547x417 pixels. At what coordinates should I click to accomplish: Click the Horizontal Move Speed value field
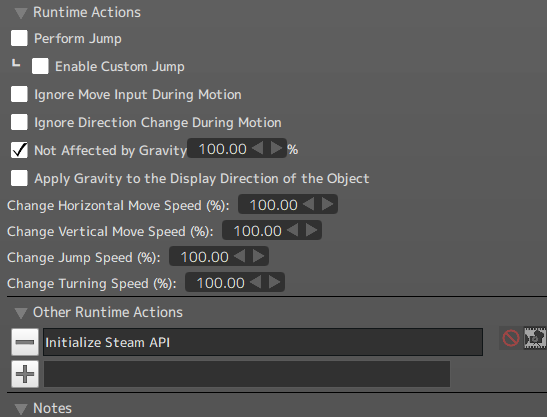point(273,204)
